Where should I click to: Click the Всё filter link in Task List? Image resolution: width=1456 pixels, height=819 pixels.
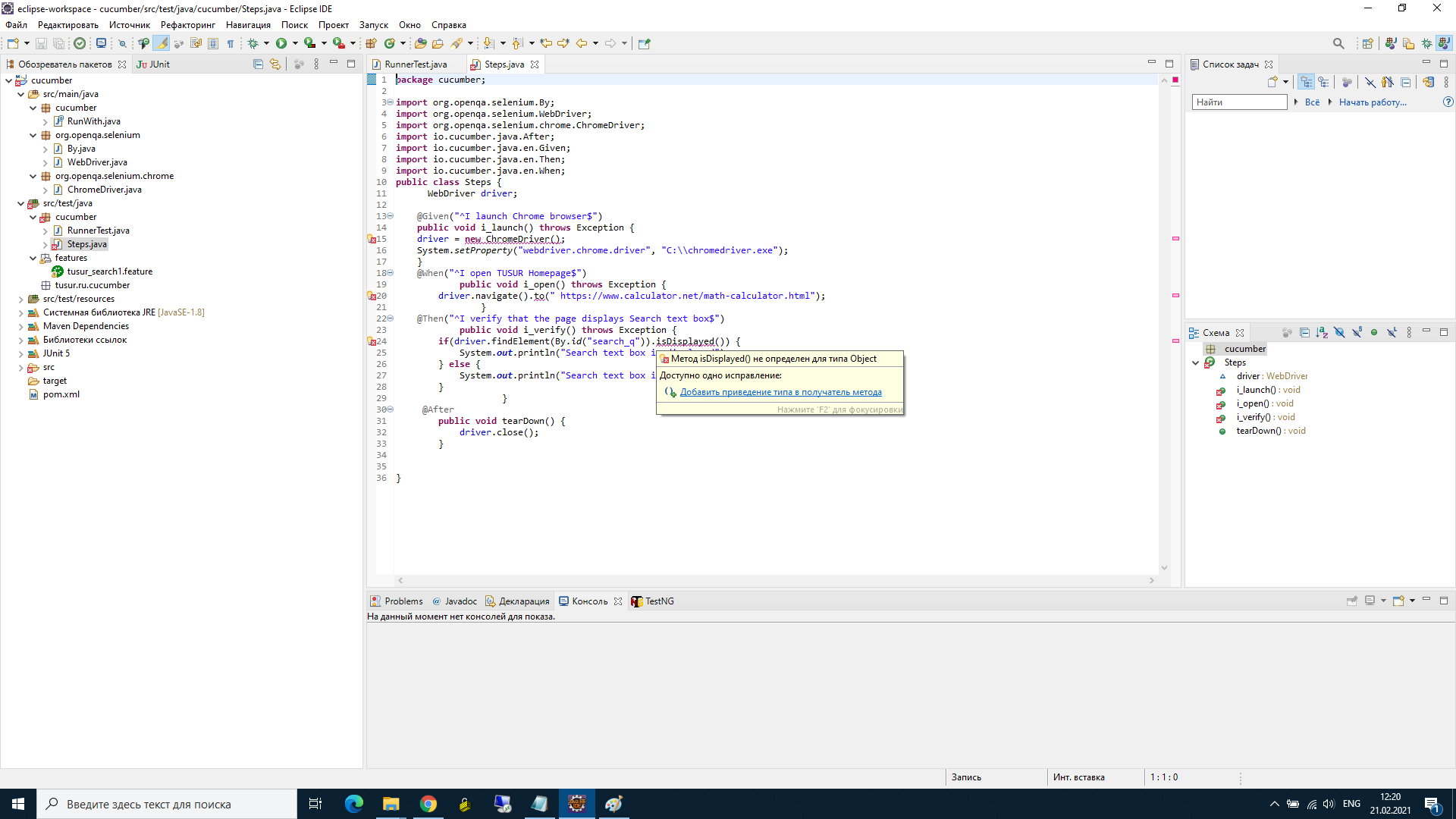point(1312,102)
